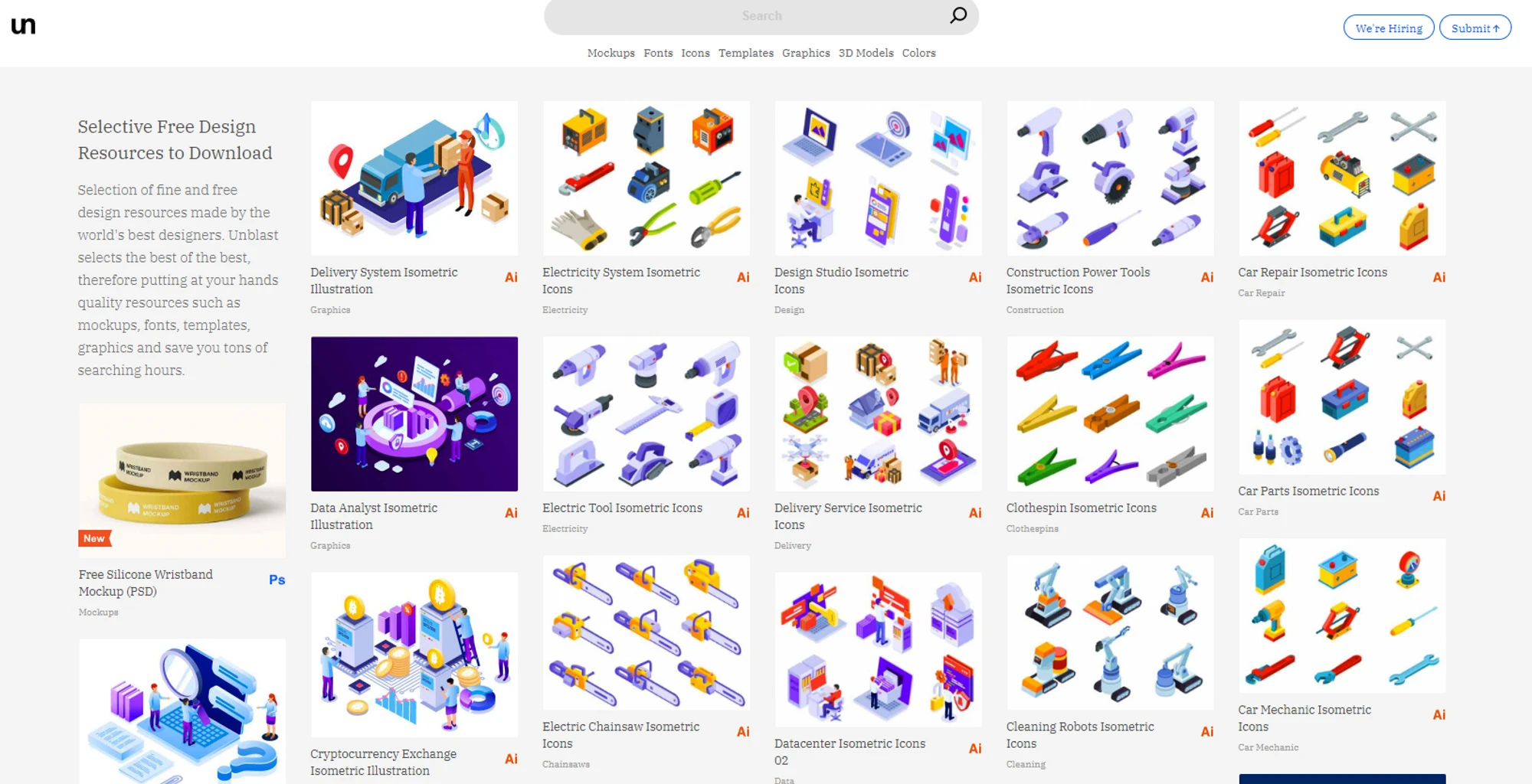Image resolution: width=1532 pixels, height=784 pixels.
Task: Click Ai format icon next to Clothespin Isometric Icons
Action: [1207, 513]
